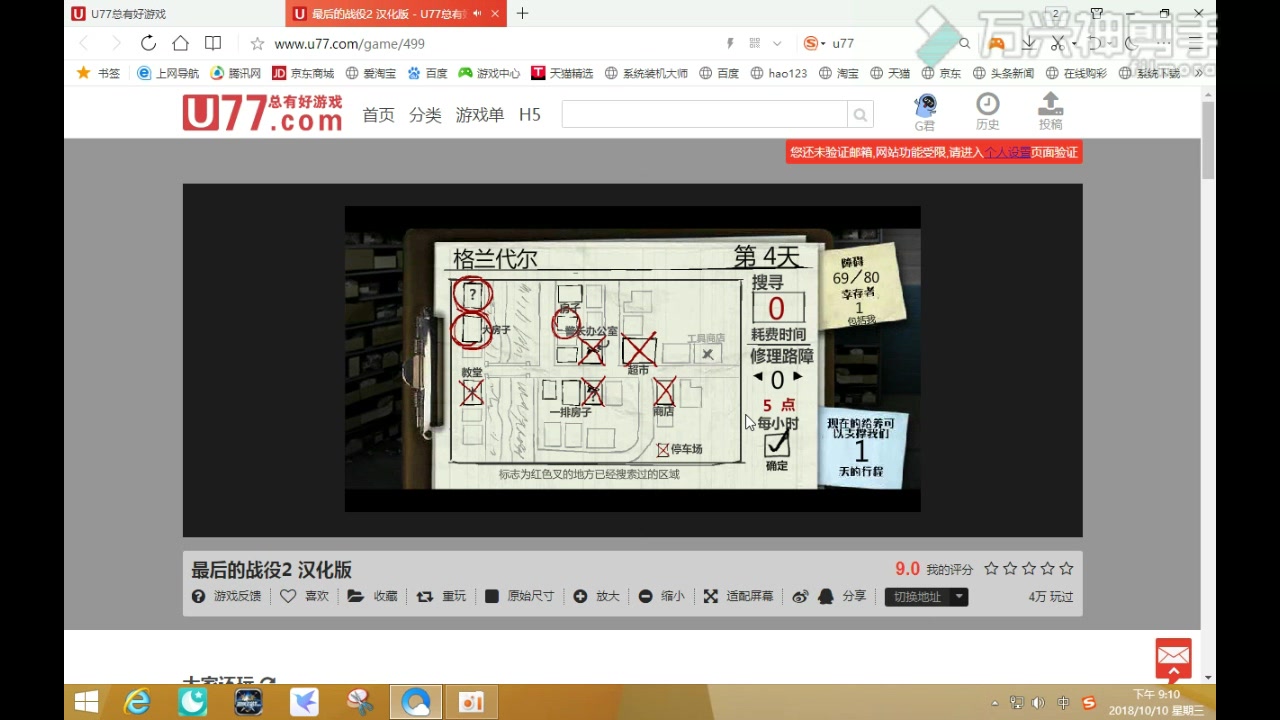Open the 上网导航 bookmark
The height and width of the screenshot is (720, 1280).
point(168,73)
